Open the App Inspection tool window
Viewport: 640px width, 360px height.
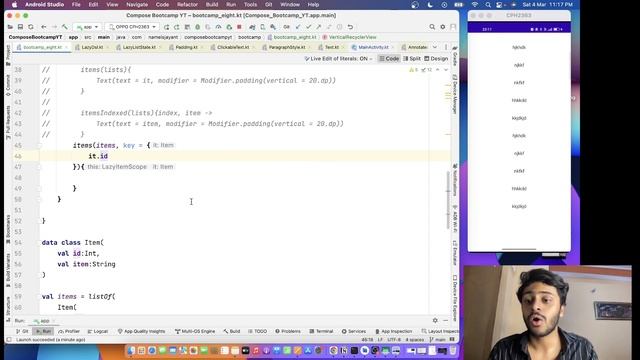coord(393,331)
